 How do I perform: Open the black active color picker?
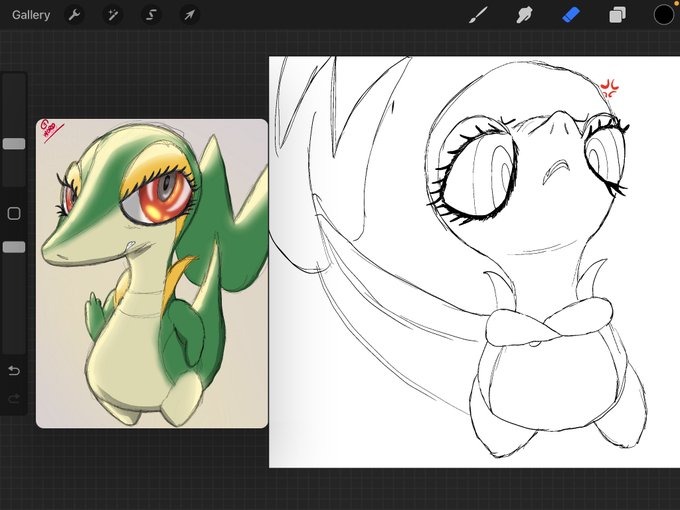664,15
